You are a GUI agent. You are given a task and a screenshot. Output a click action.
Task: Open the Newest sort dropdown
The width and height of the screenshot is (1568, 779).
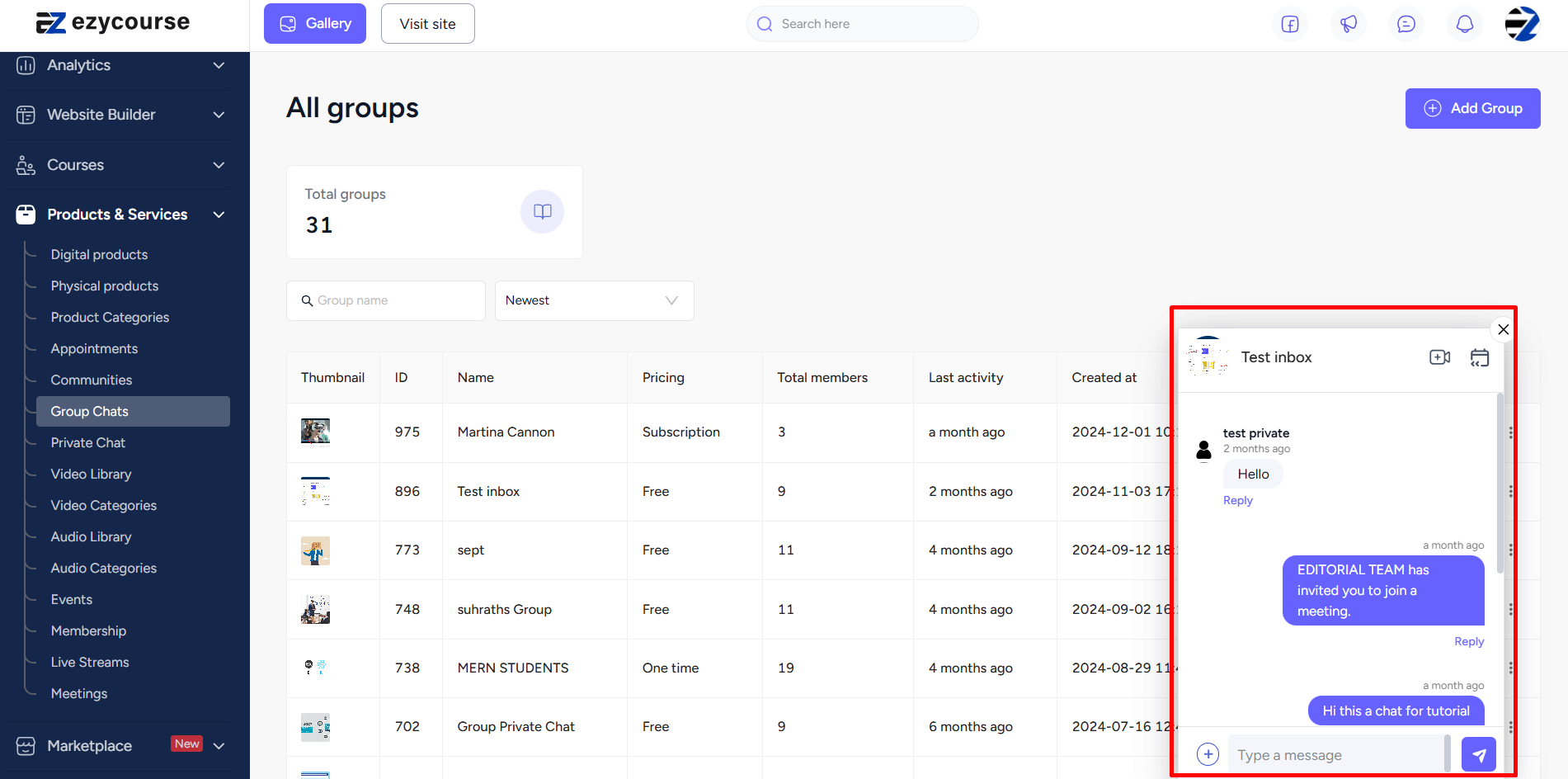point(594,300)
